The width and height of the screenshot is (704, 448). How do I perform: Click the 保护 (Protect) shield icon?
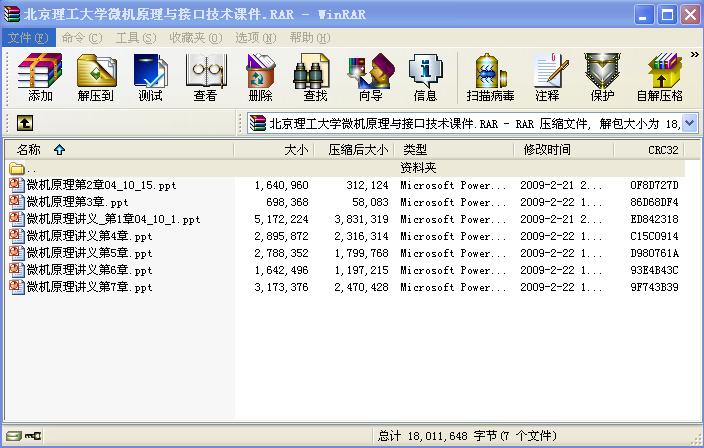(602, 77)
